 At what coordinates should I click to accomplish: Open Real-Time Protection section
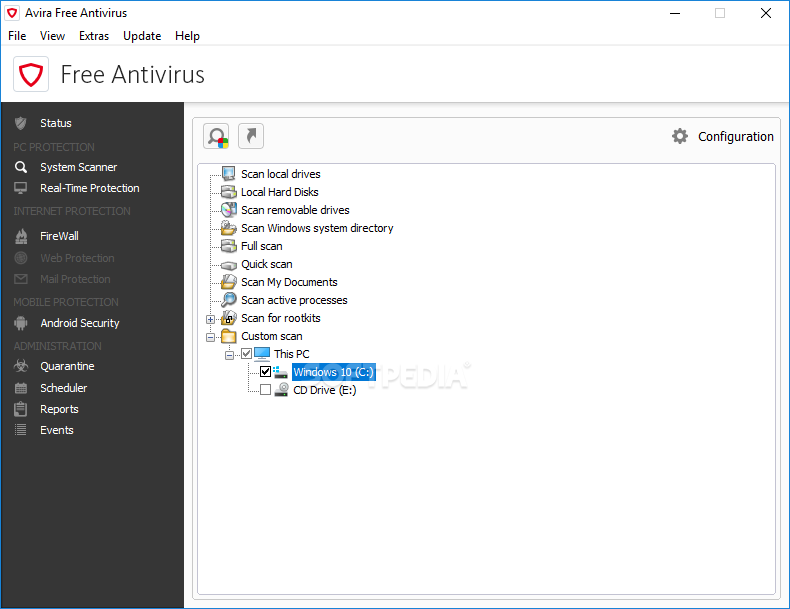tap(90, 188)
